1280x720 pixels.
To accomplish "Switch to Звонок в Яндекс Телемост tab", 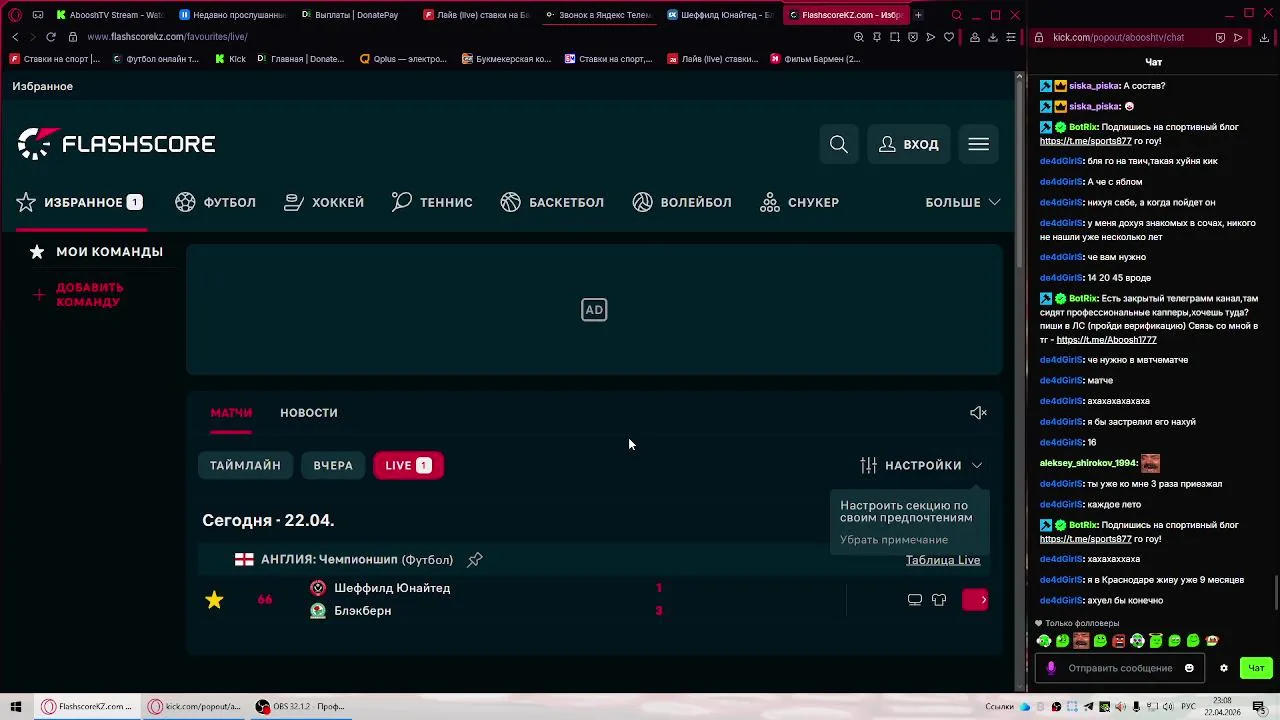I will (598, 15).
